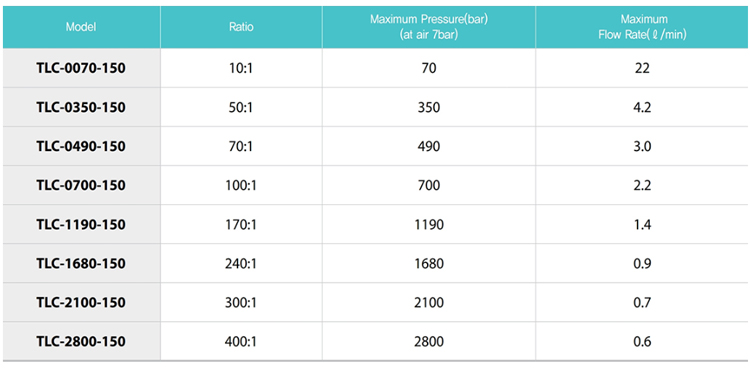Choose model TLC-2100-150
This screenshot has height=370, width=750.
tap(81, 303)
